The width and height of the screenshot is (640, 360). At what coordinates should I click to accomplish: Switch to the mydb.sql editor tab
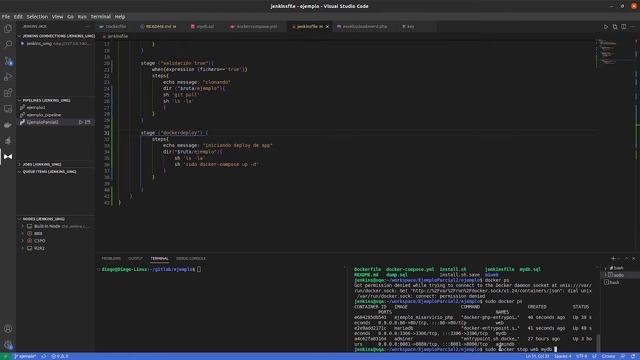coord(205,27)
